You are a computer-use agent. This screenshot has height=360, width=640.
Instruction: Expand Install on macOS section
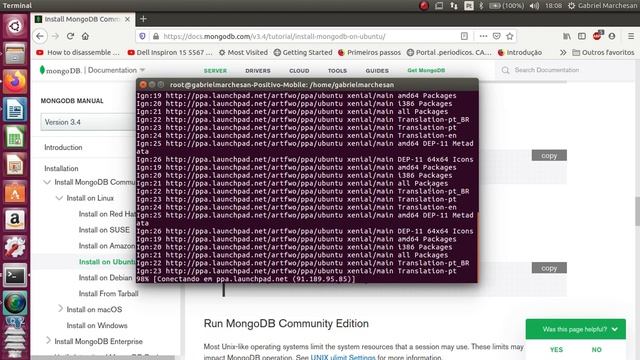pyautogui.click(x=60, y=309)
